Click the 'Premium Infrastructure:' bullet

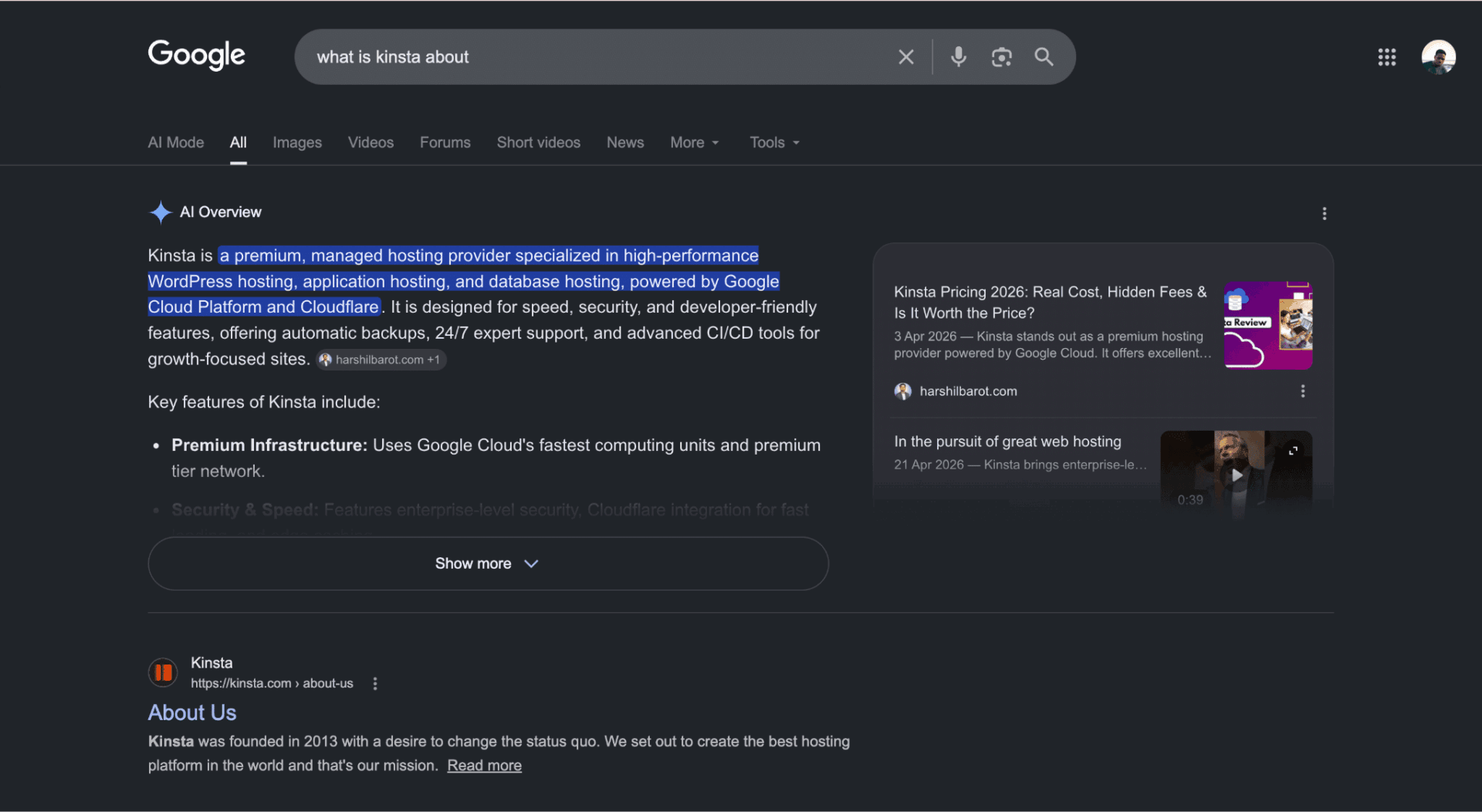[x=269, y=446]
